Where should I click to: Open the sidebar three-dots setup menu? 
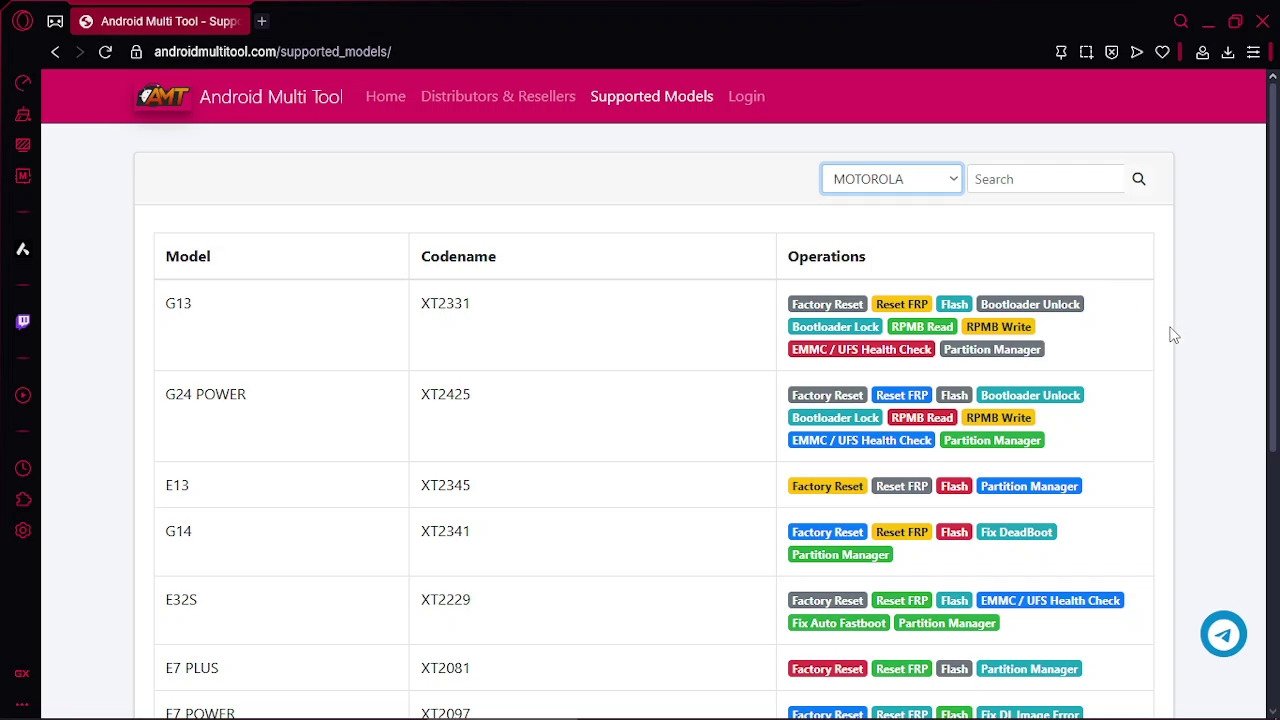coord(22,705)
